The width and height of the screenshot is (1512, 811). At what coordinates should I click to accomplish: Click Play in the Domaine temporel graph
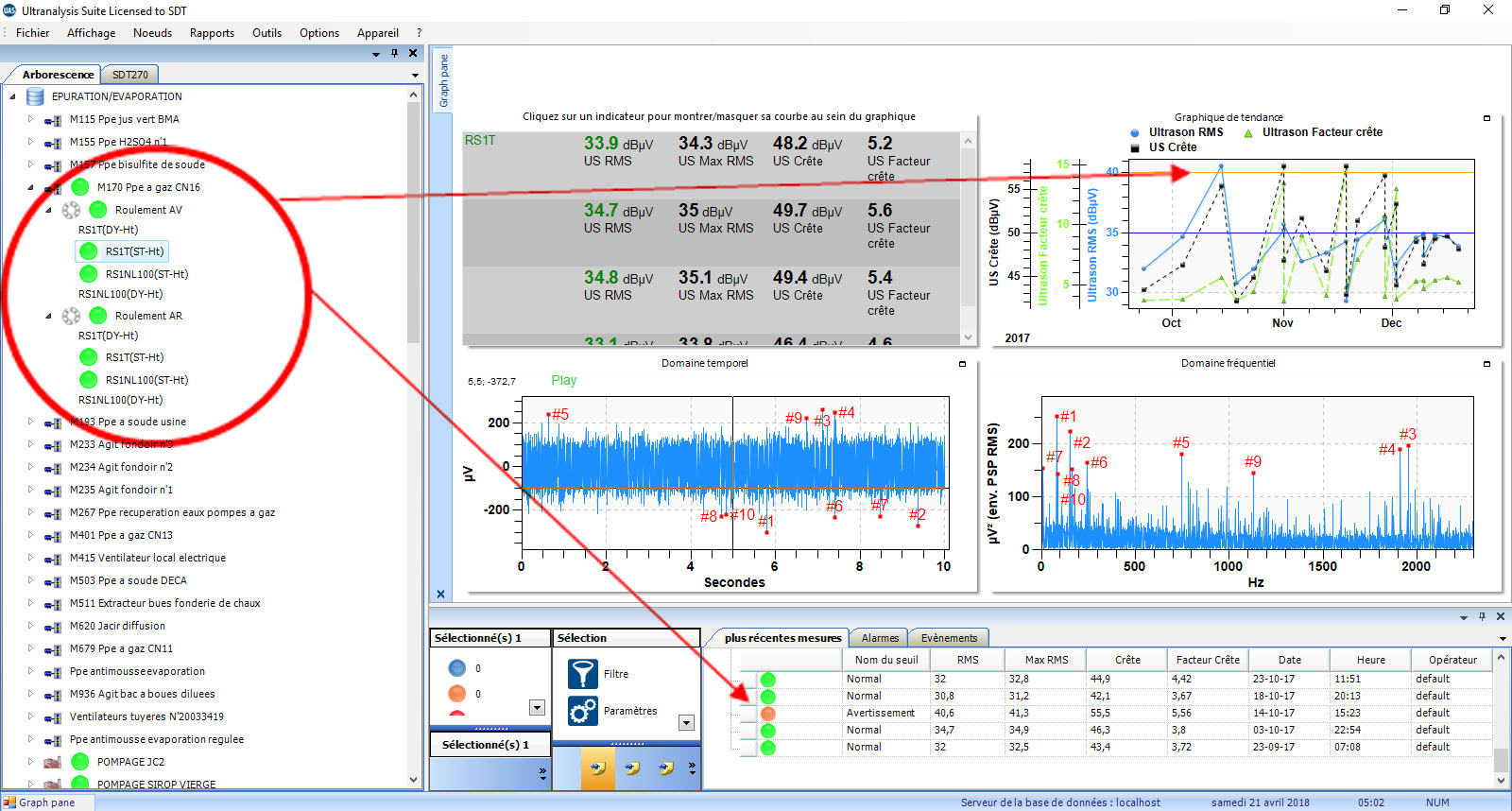[x=563, y=380]
